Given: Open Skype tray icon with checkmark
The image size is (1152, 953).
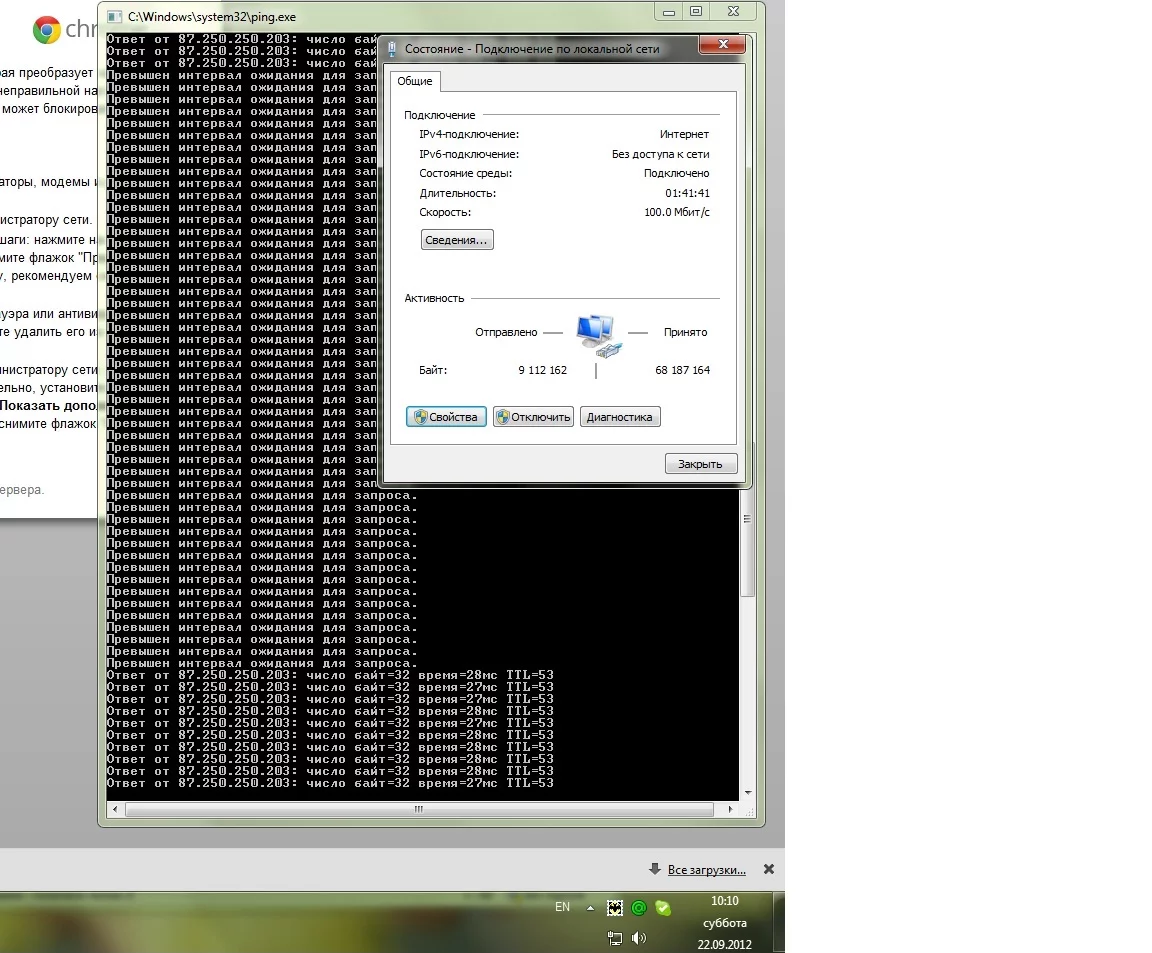Looking at the screenshot, I should (x=663, y=908).
